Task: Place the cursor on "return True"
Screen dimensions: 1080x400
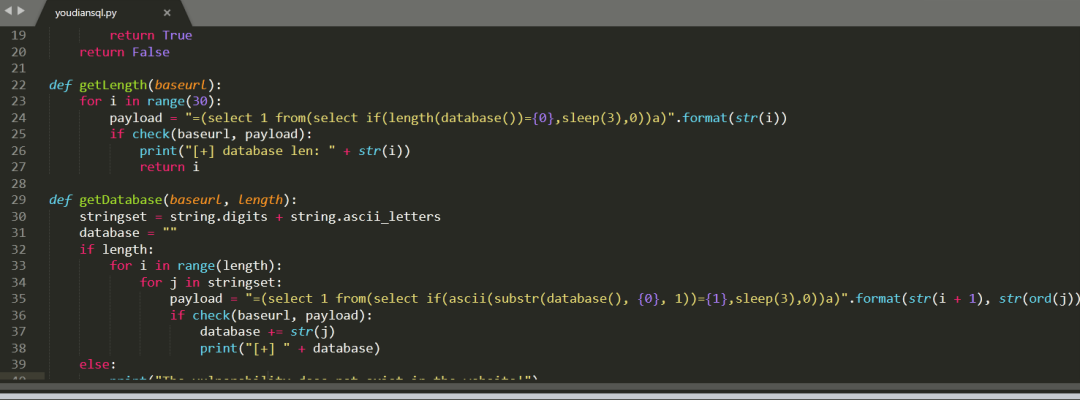Action: [151, 36]
